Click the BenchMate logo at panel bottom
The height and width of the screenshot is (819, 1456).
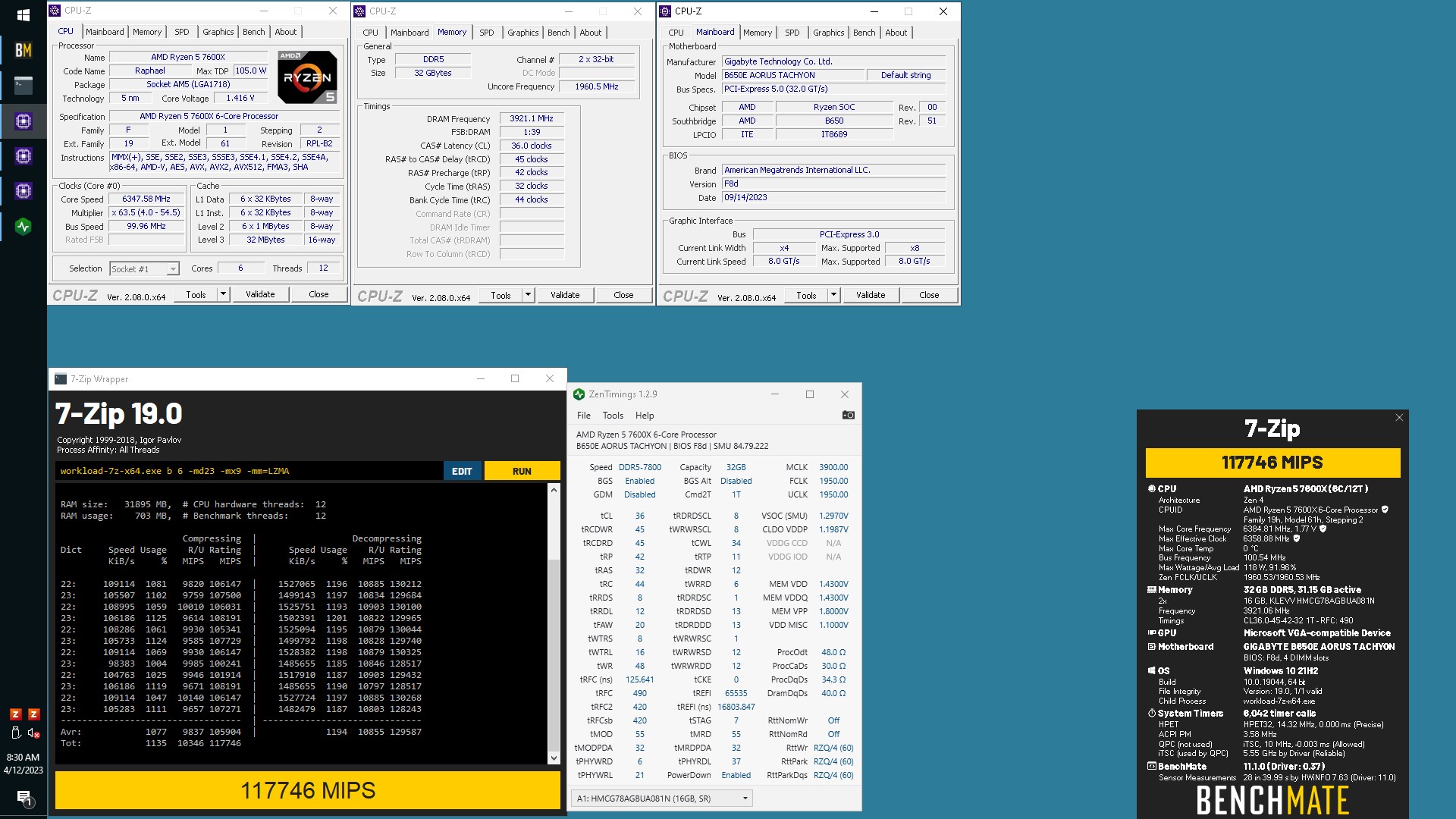coord(1272,800)
